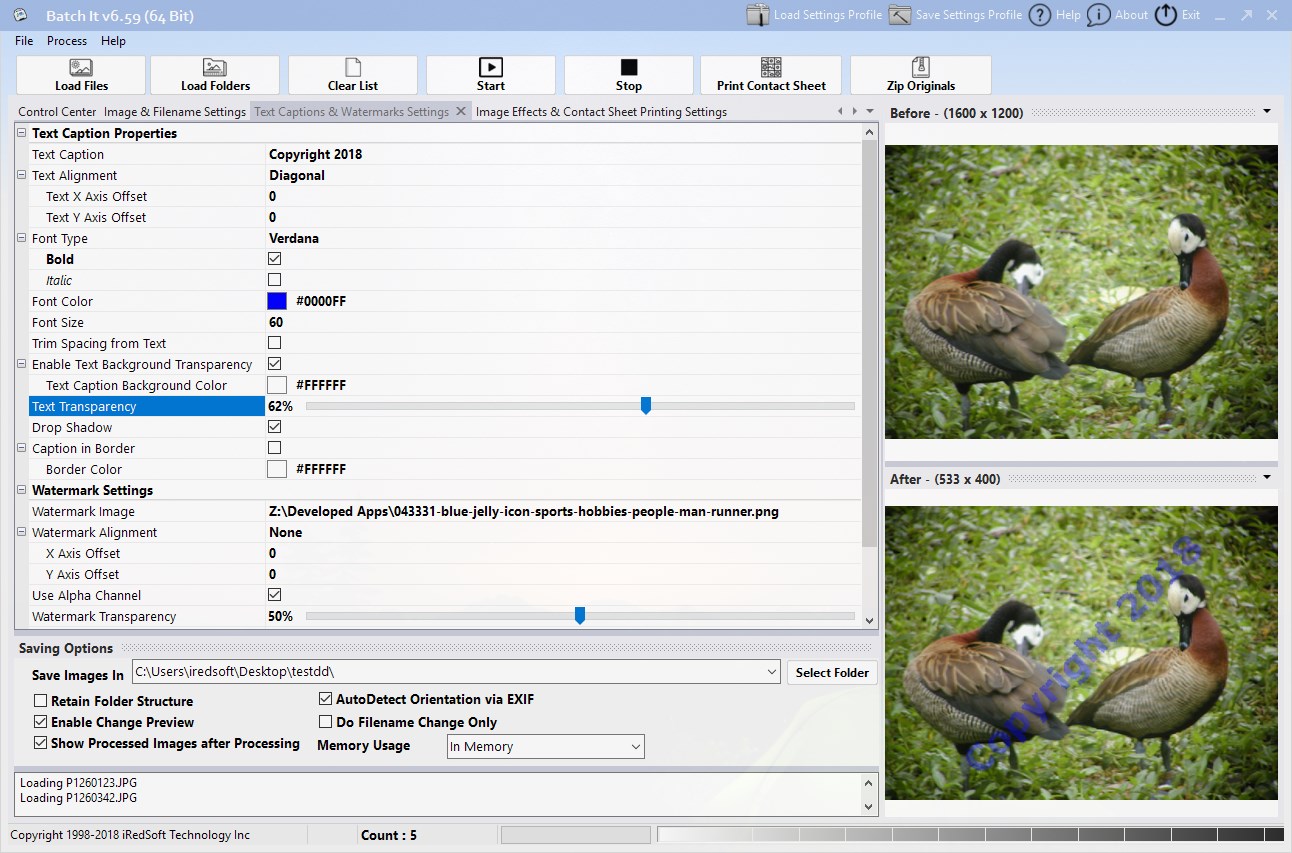Open Load Folders from the toolbar
The image size is (1292, 853).
pos(215,75)
